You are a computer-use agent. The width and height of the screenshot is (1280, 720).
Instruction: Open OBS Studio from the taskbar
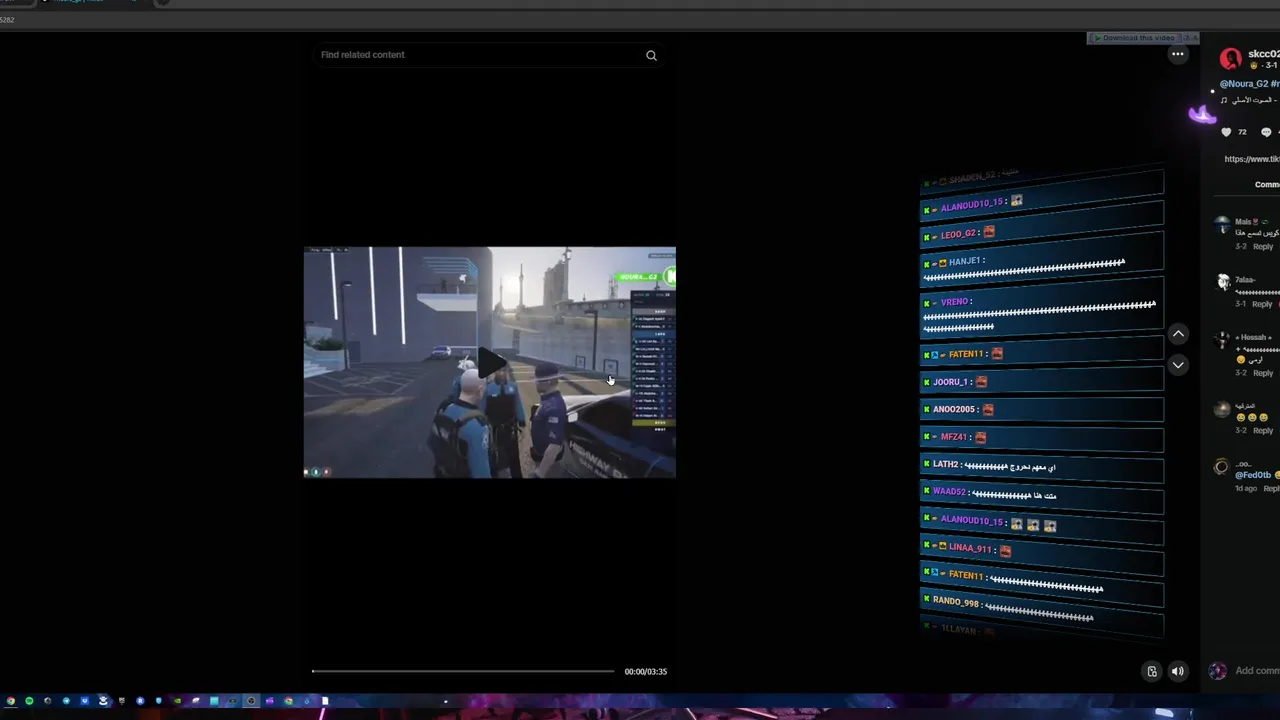click(x=251, y=701)
